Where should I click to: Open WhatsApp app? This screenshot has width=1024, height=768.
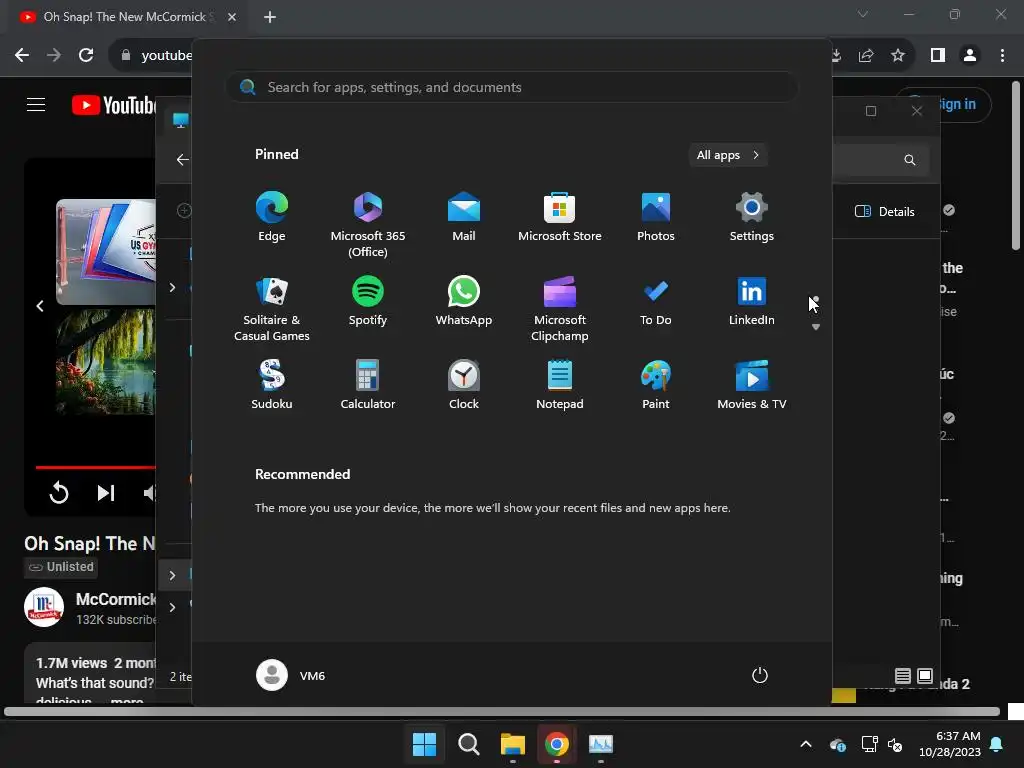tap(464, 302)
